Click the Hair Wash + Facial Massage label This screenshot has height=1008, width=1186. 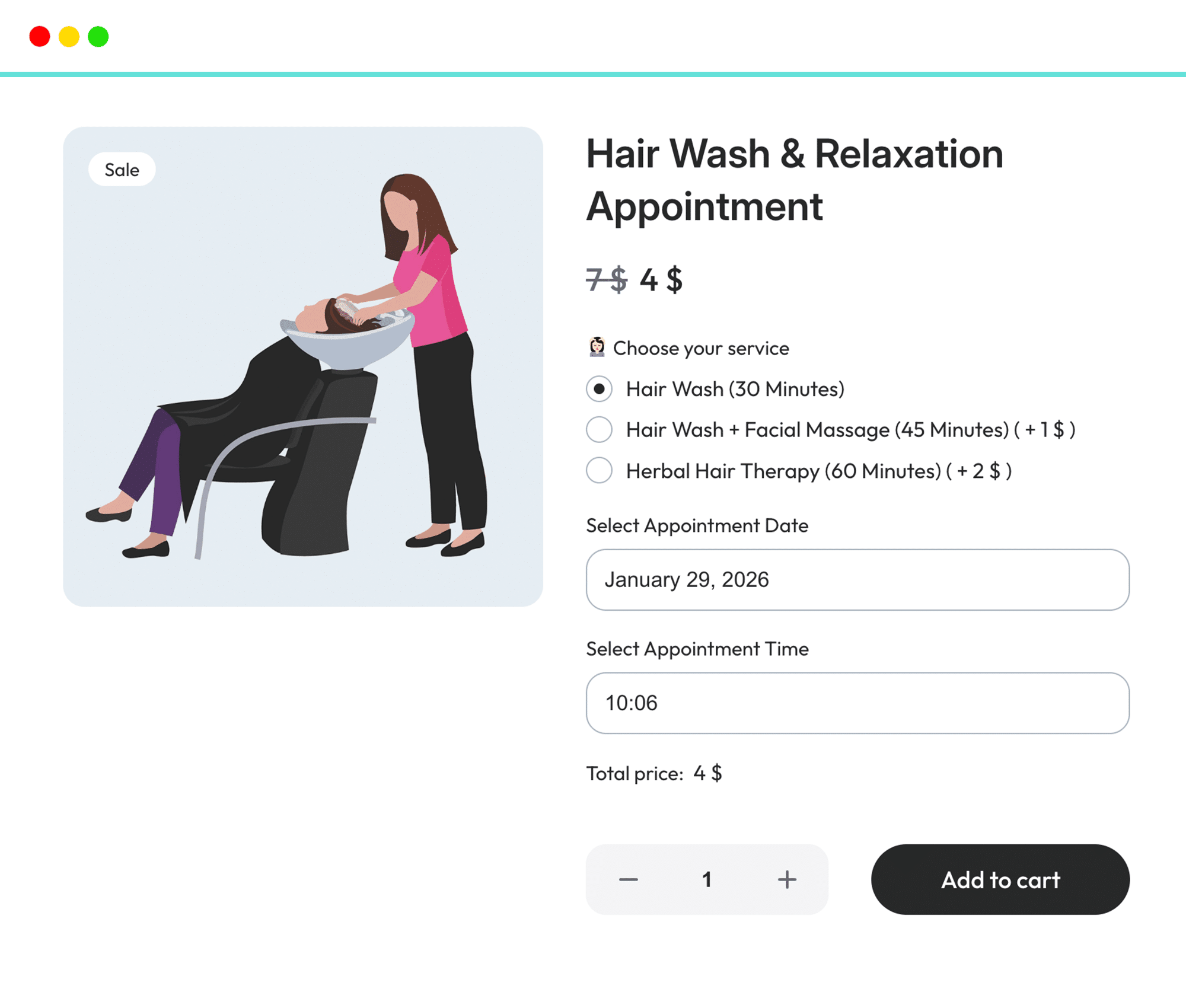tap(851, 430)
